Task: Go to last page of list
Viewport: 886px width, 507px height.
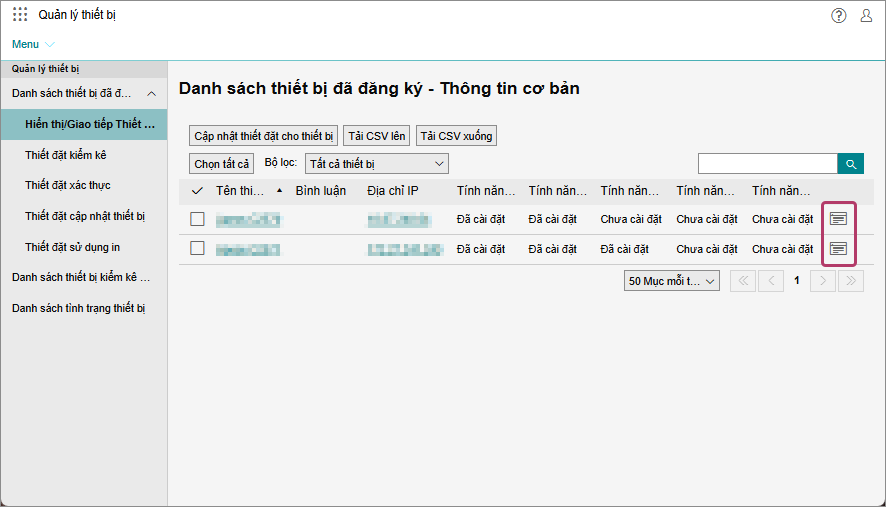Action: [x=850, y=281]
